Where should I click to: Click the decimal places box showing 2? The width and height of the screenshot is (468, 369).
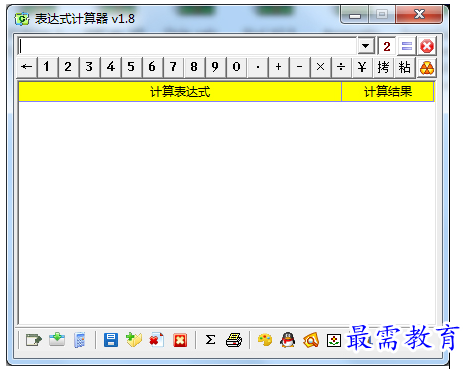click(x=387, y=46)
